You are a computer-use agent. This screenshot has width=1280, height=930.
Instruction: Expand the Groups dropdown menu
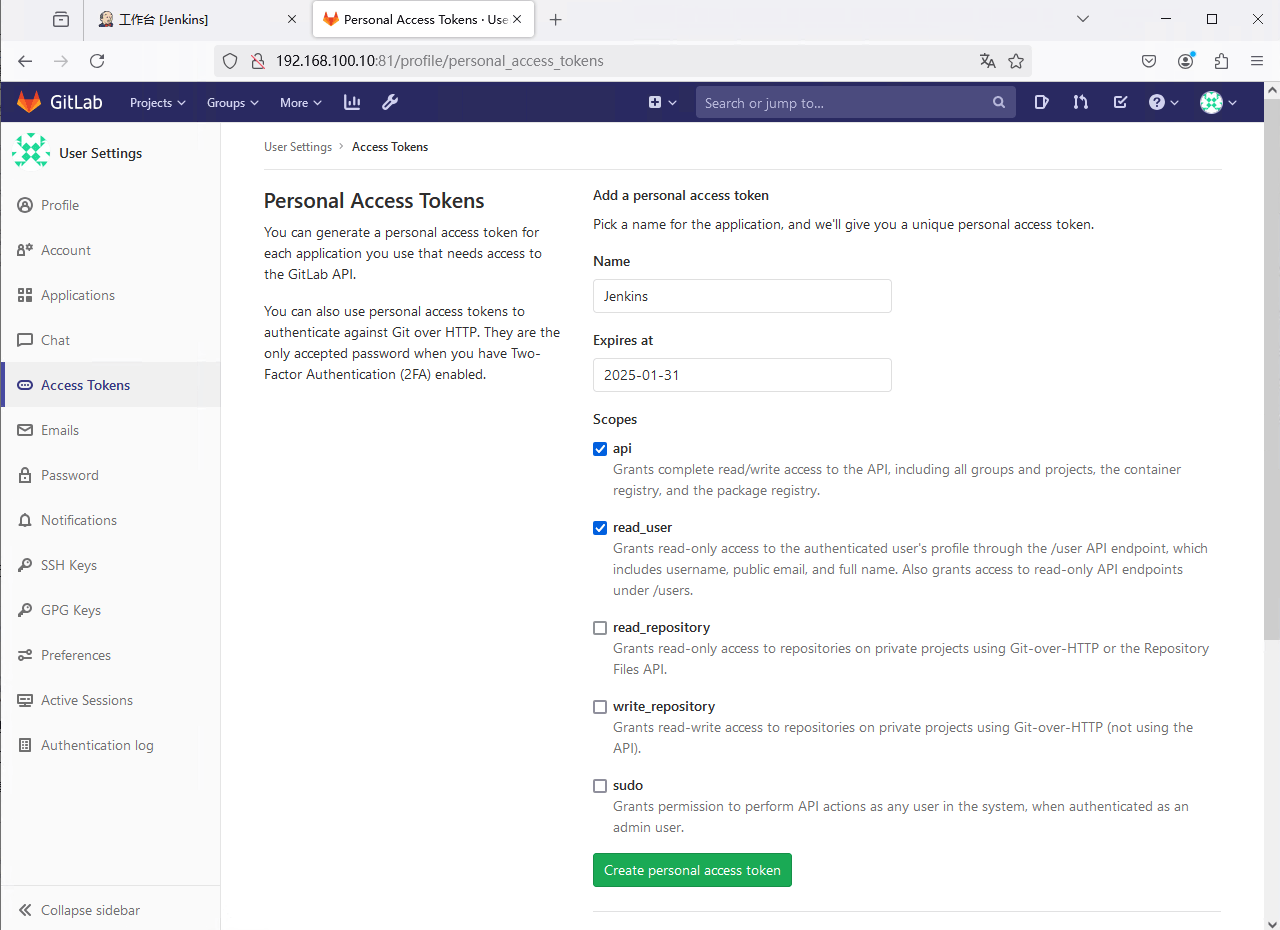pos(232,102)
